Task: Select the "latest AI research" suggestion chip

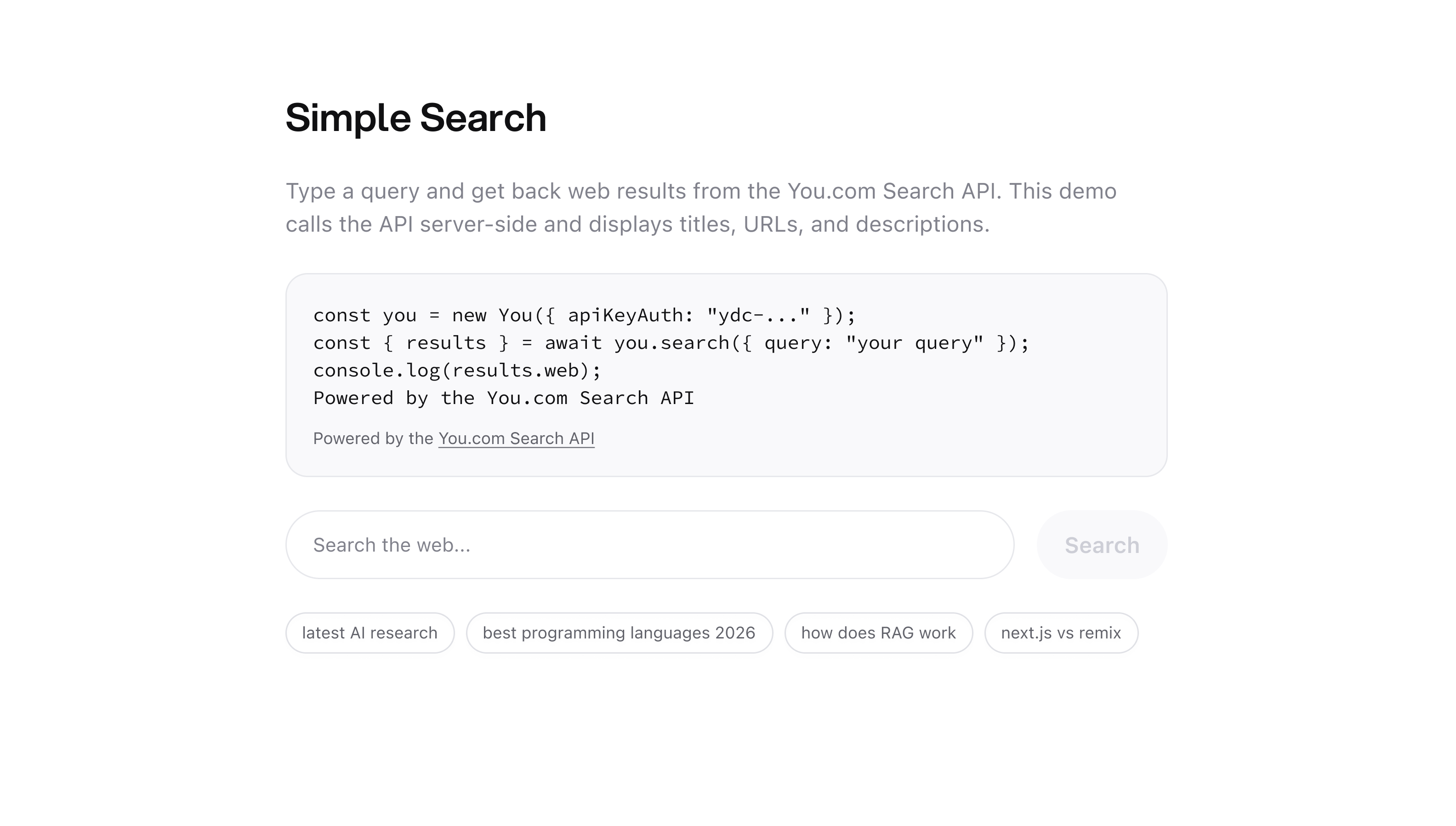Action: 370,632
